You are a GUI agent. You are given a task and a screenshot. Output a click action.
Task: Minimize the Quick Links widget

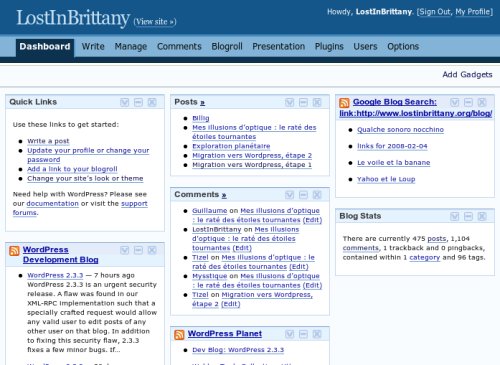coord(138,102)
